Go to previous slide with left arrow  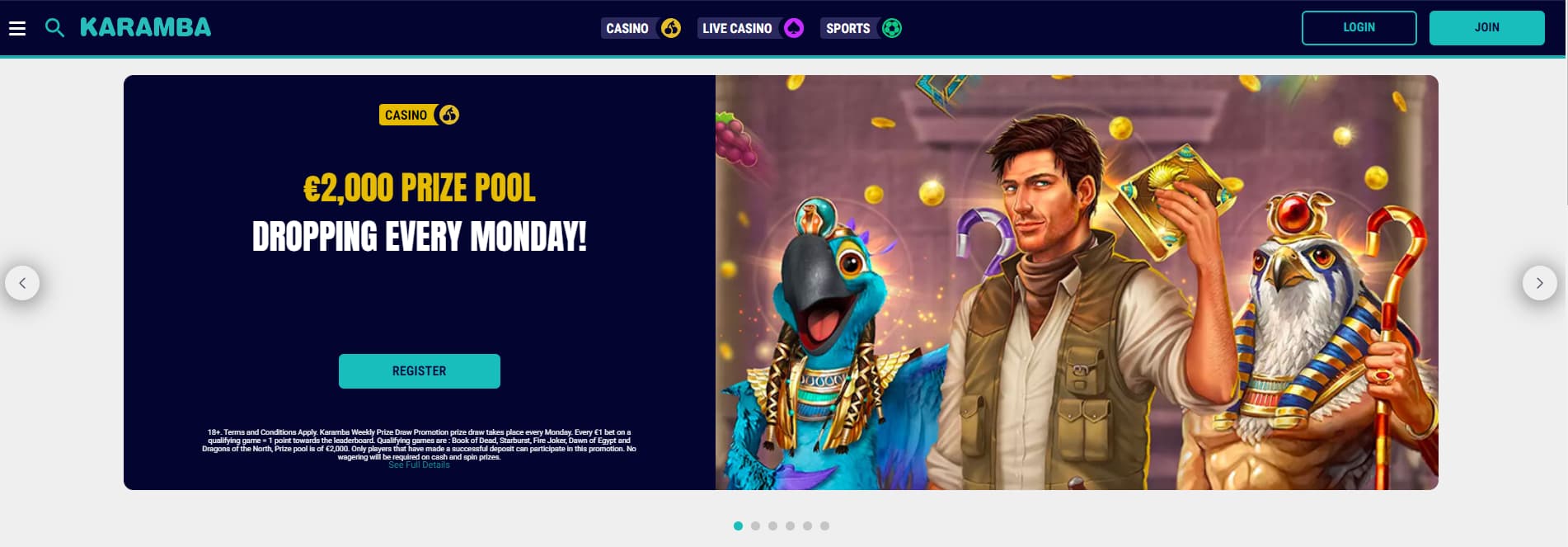pyautogui.click(x=22, y=283)
